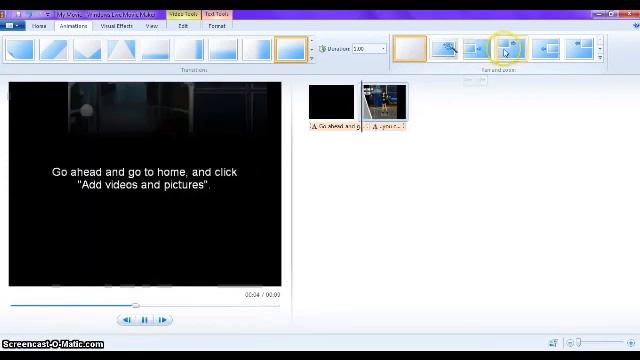Select the page-curl corner transition
Image resolution: width=640 pixels, height=360 pixels.
pyautogui.click(x=20, y=49)
